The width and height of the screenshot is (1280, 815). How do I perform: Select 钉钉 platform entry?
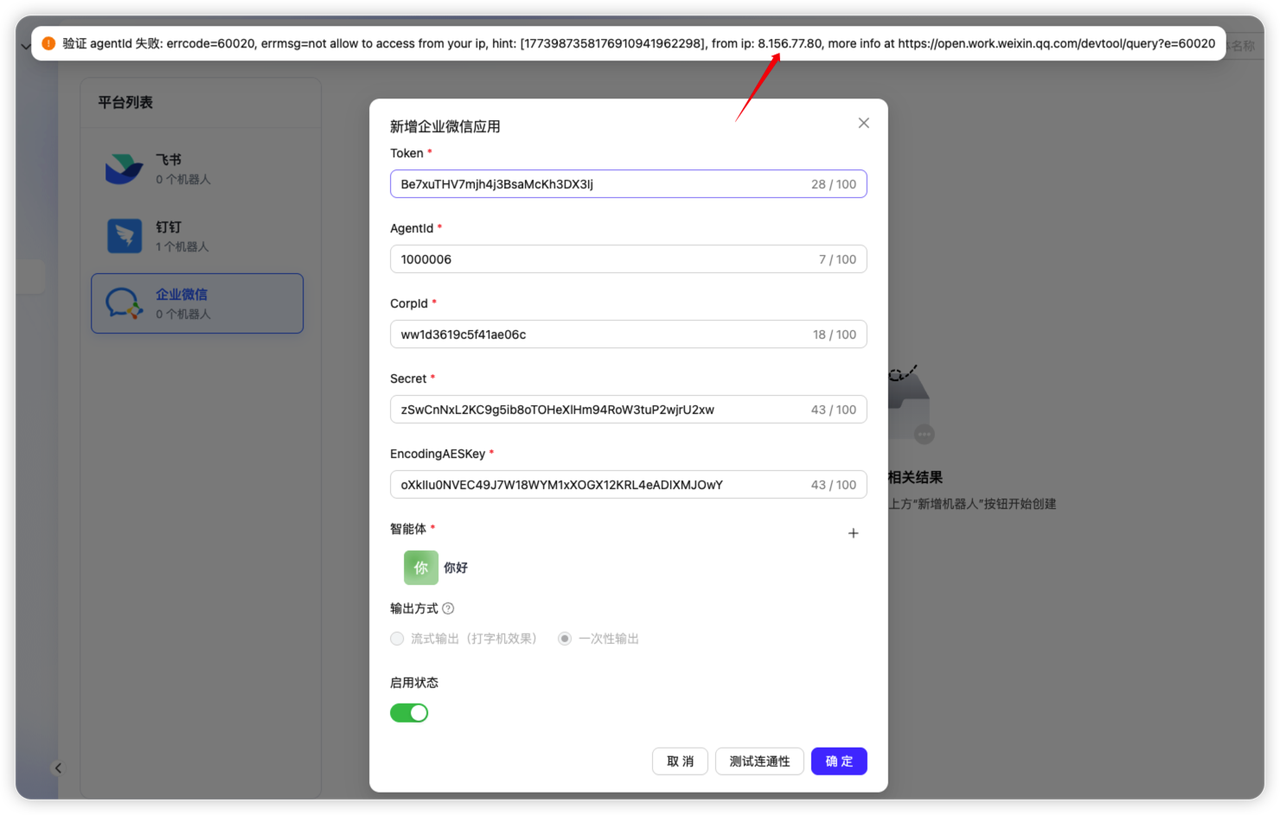197,236
